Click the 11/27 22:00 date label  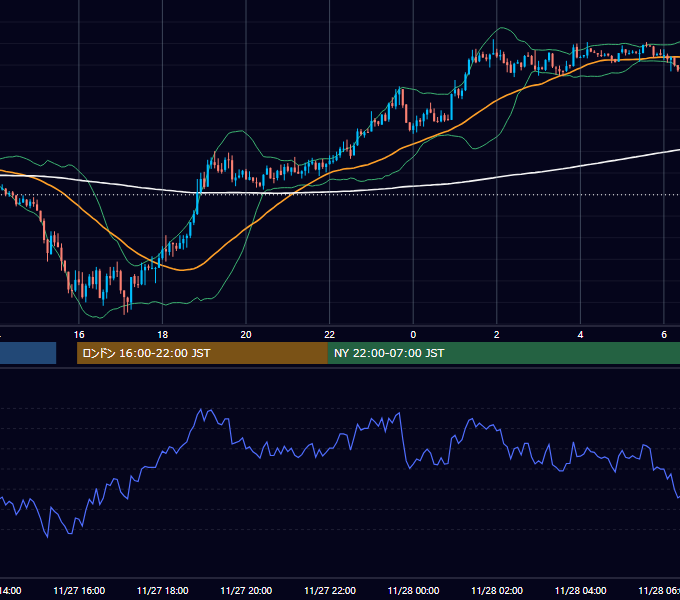330,590
